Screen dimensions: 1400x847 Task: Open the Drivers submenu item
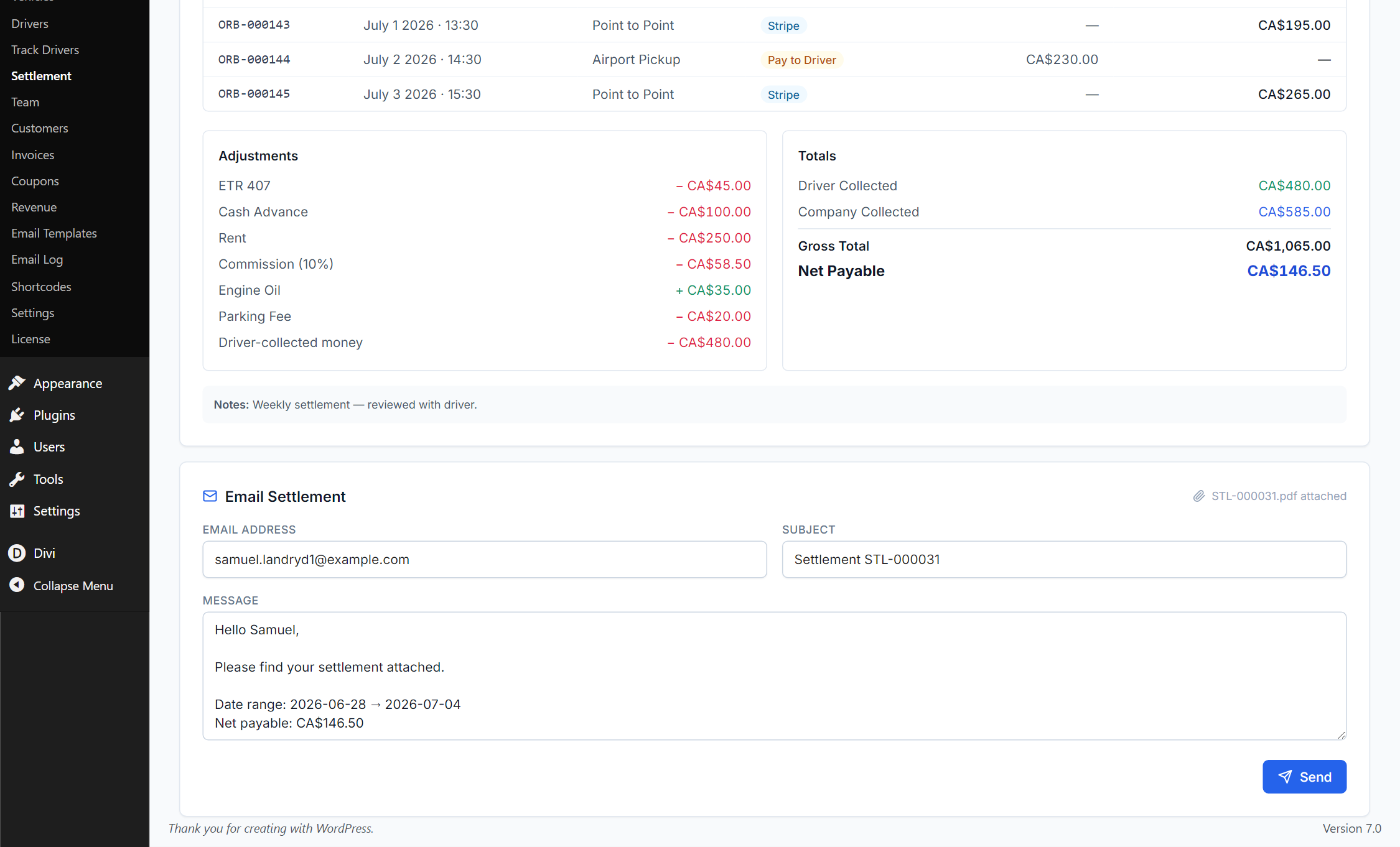(30, 24)
